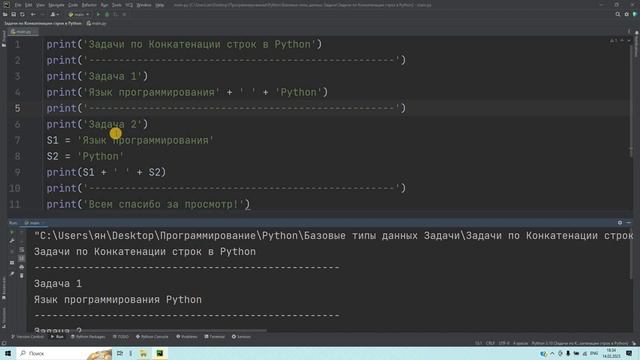The height and width of the screenshot is (360, 640).
Task: Open Search Everywhere magnifier icon
Action: point(618,14)
